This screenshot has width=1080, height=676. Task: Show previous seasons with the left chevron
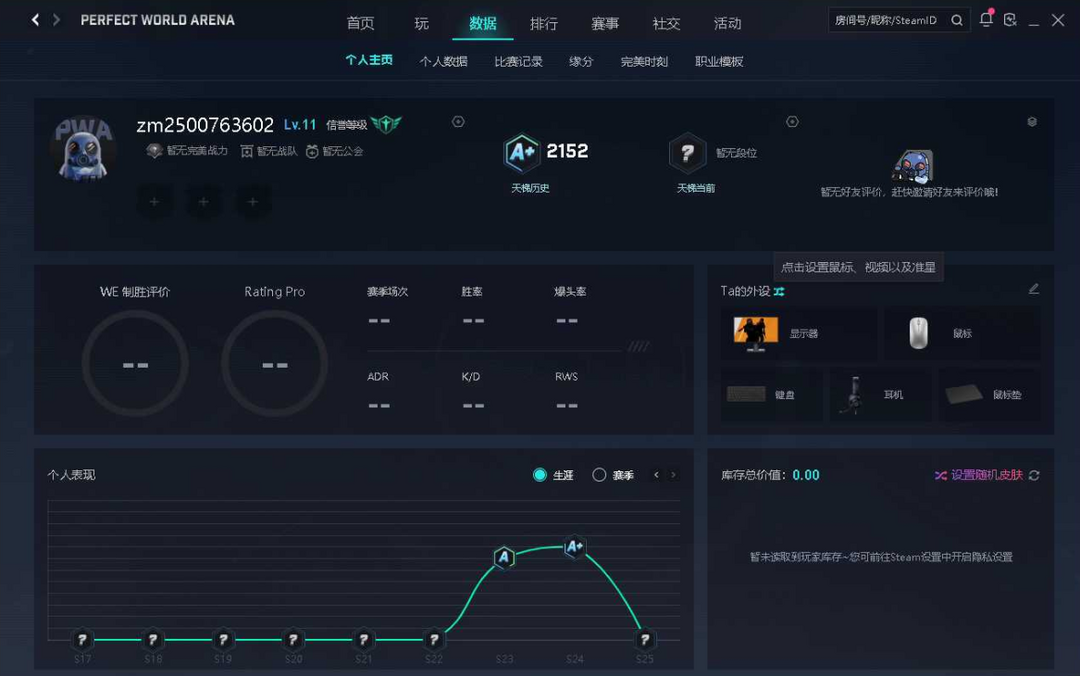tap(656, 475)
